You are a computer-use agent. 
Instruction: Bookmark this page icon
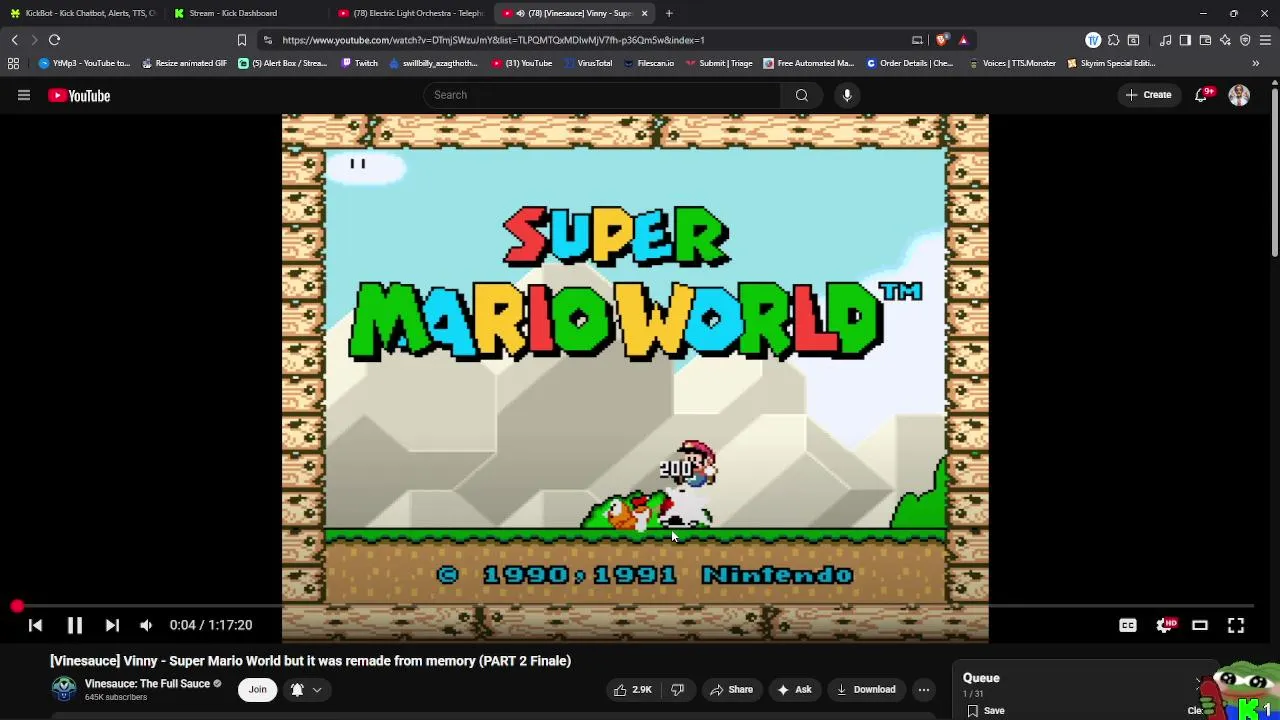[x=241, y=40]
